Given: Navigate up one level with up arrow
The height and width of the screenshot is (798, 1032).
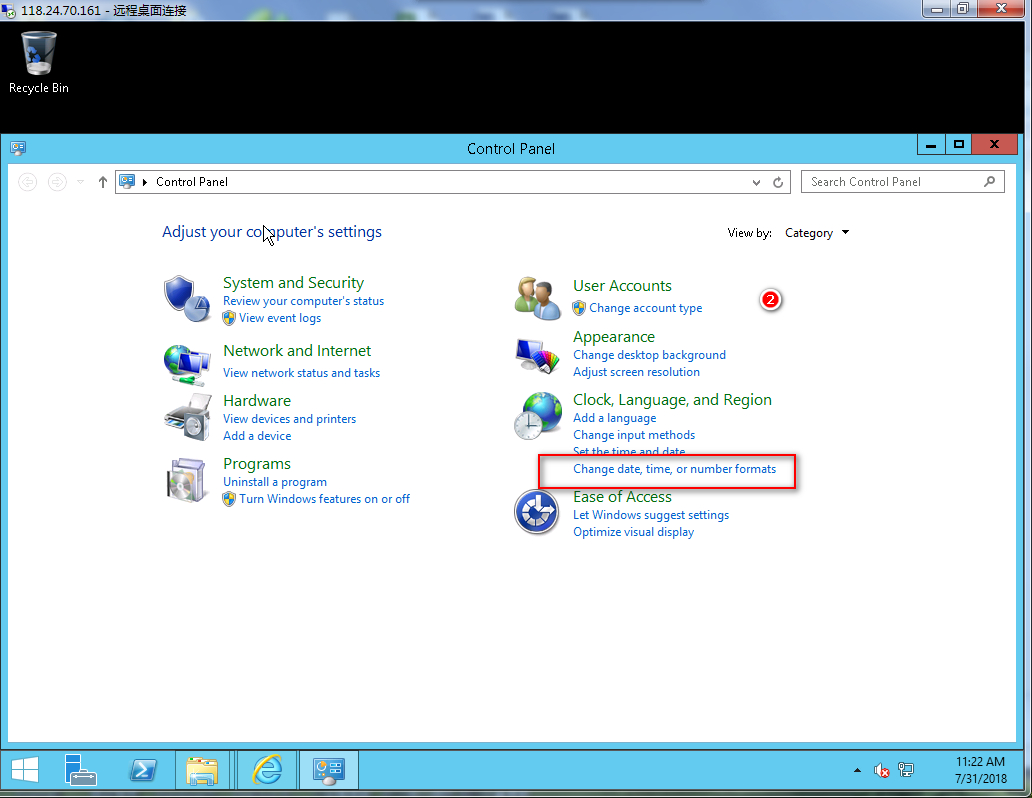Looking at the screenshot, I should 103,182.
